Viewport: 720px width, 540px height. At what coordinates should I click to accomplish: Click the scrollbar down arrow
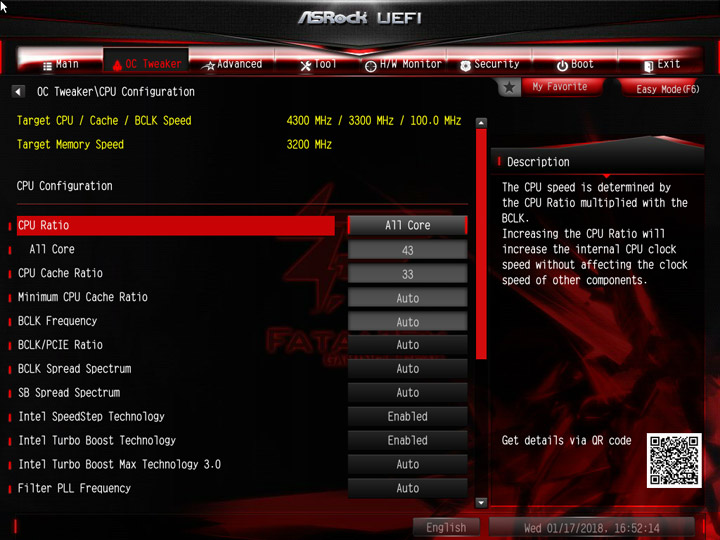pos(481,503)
